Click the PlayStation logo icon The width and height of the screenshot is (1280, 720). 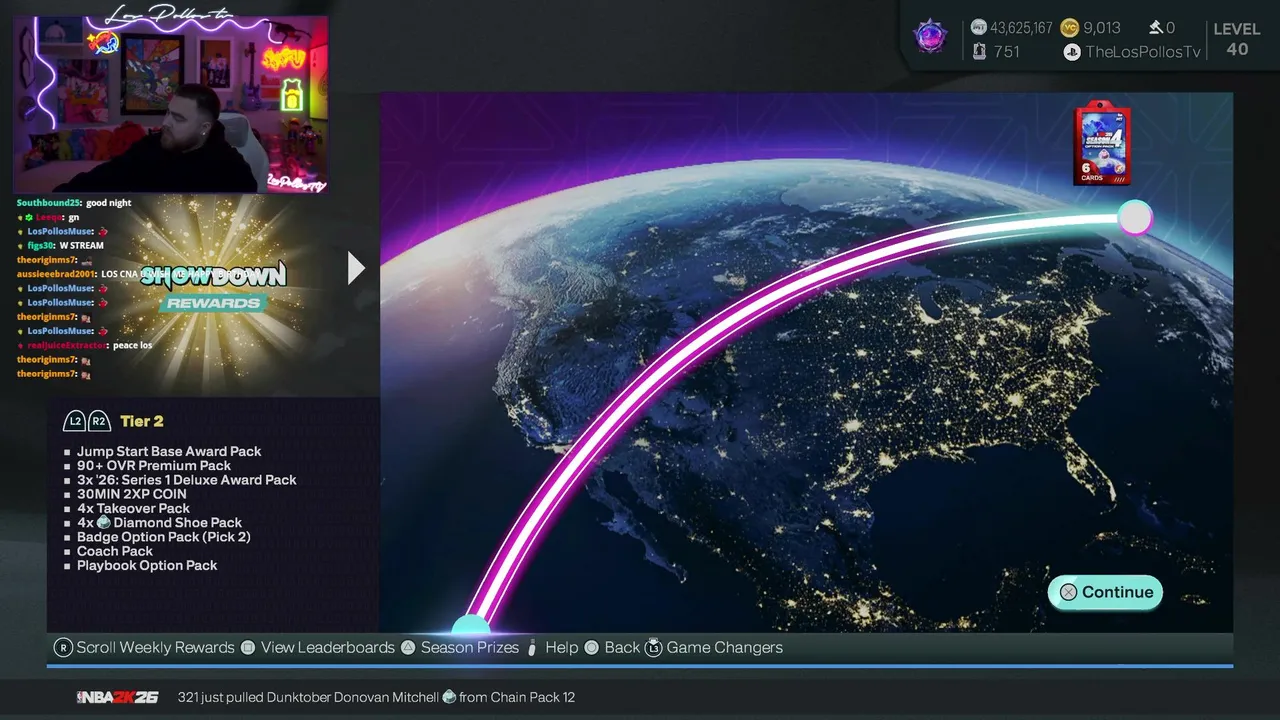point(1072,52)
